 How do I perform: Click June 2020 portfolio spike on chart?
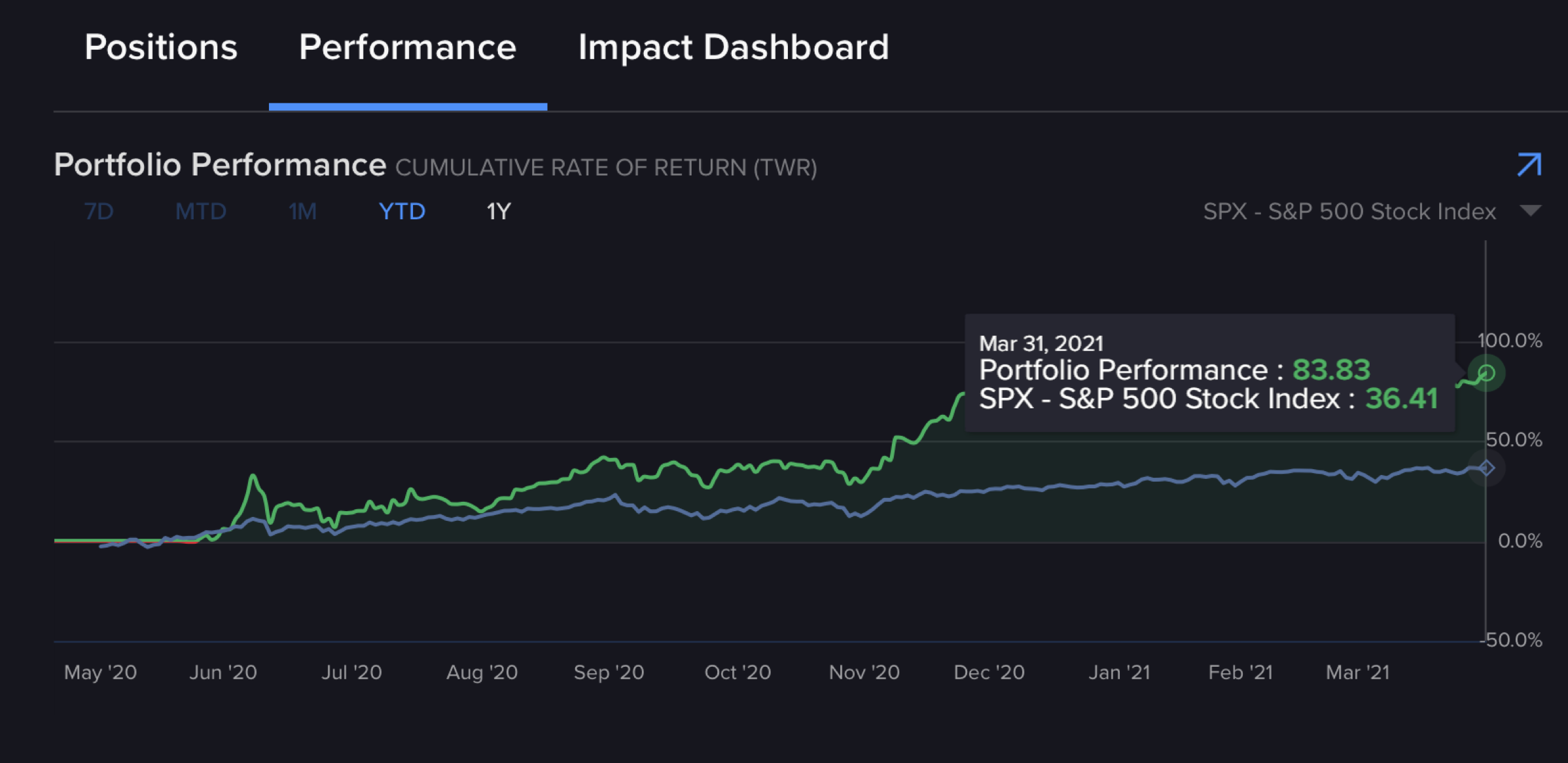coord(253,478)
